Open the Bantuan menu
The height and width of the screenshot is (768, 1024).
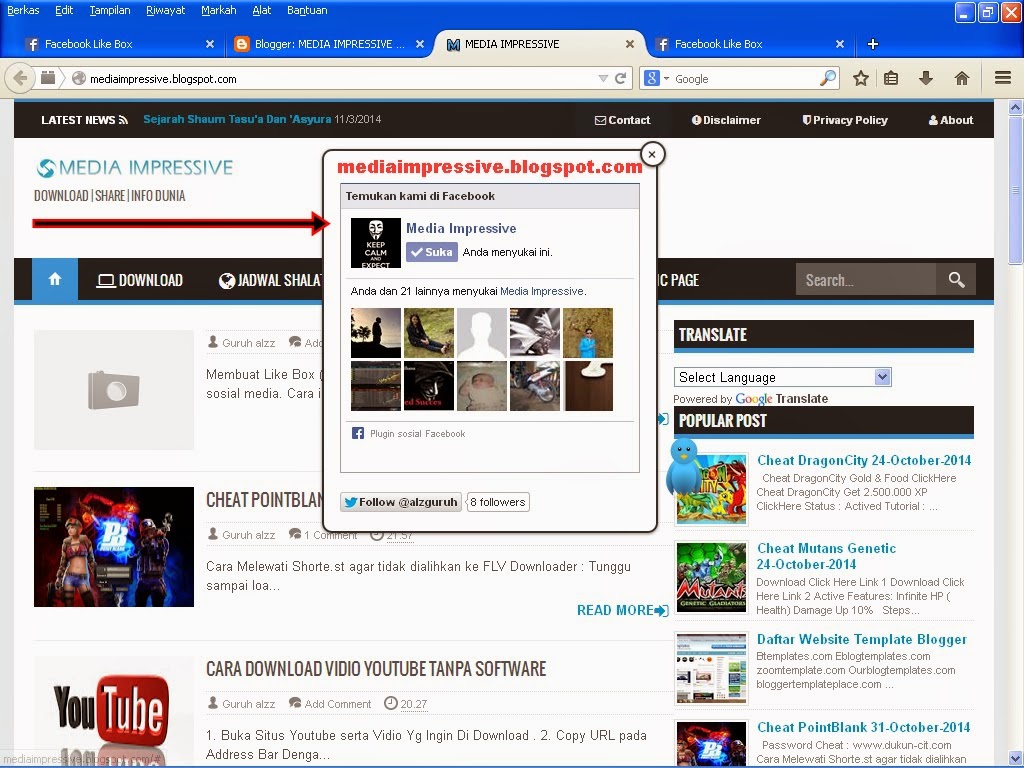307,10
